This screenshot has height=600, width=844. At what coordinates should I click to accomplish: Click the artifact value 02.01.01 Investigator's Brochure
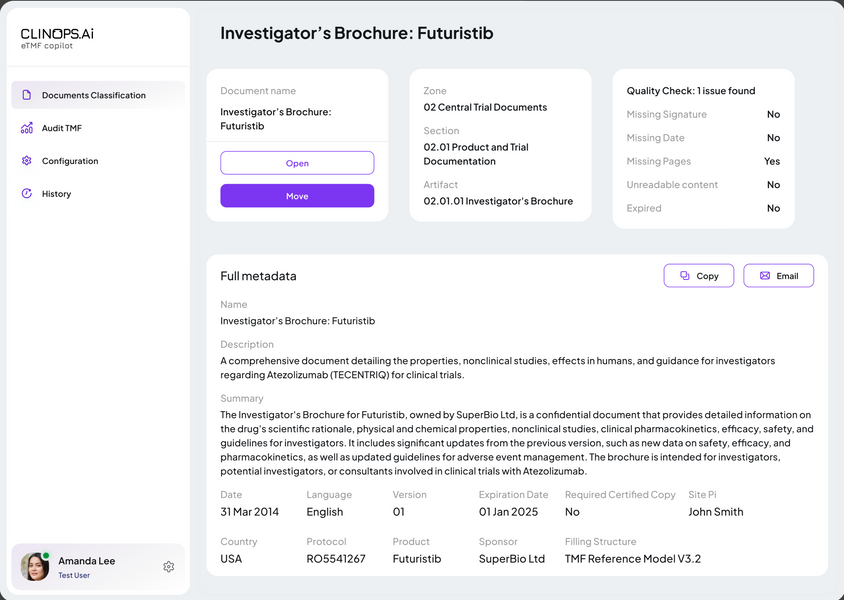(498, 201)
